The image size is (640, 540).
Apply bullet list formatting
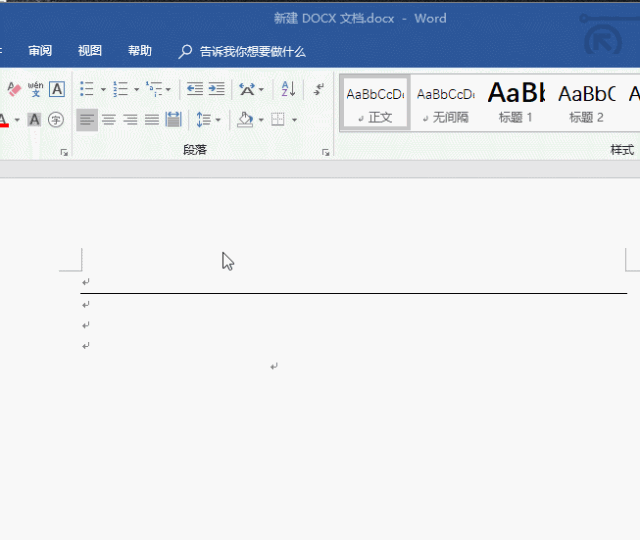click(87, 89)
